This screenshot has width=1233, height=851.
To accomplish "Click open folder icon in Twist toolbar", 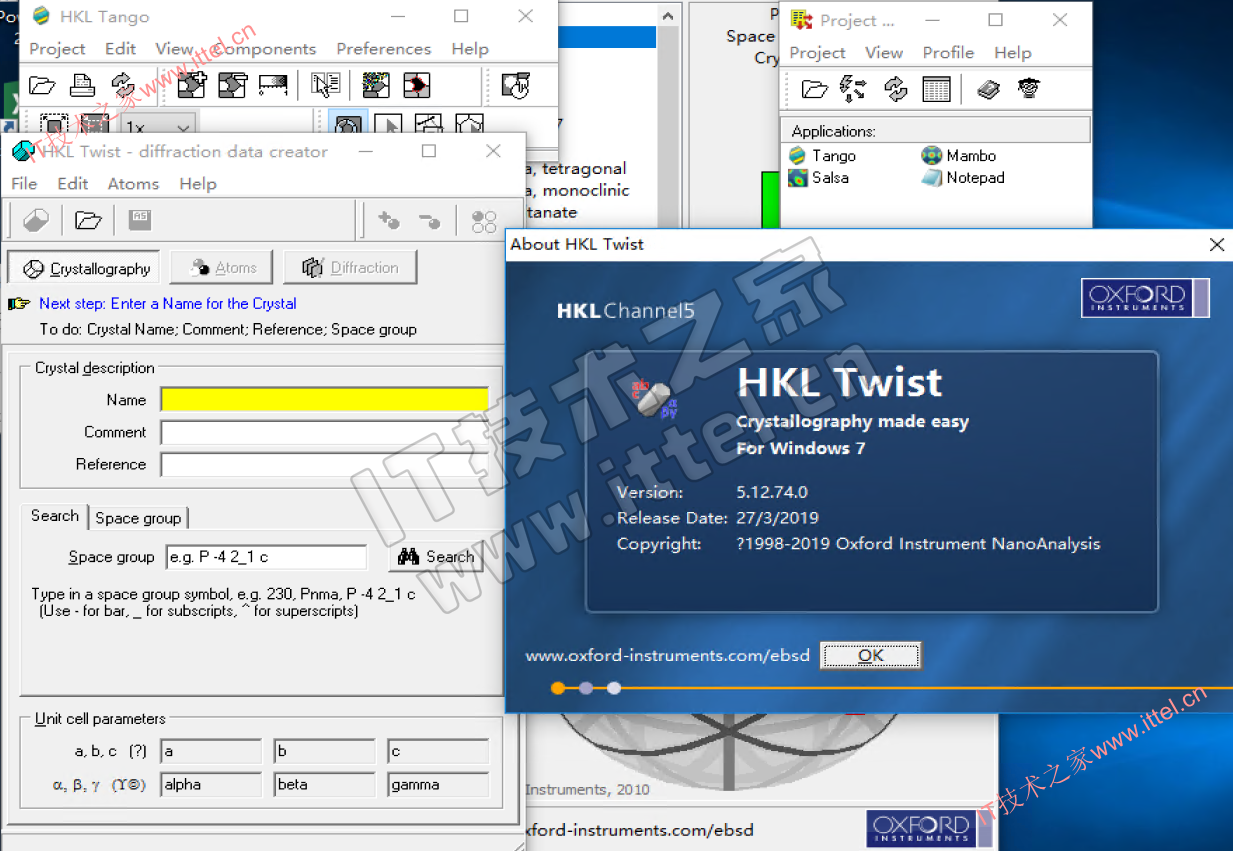I will [x=89, y=220].
